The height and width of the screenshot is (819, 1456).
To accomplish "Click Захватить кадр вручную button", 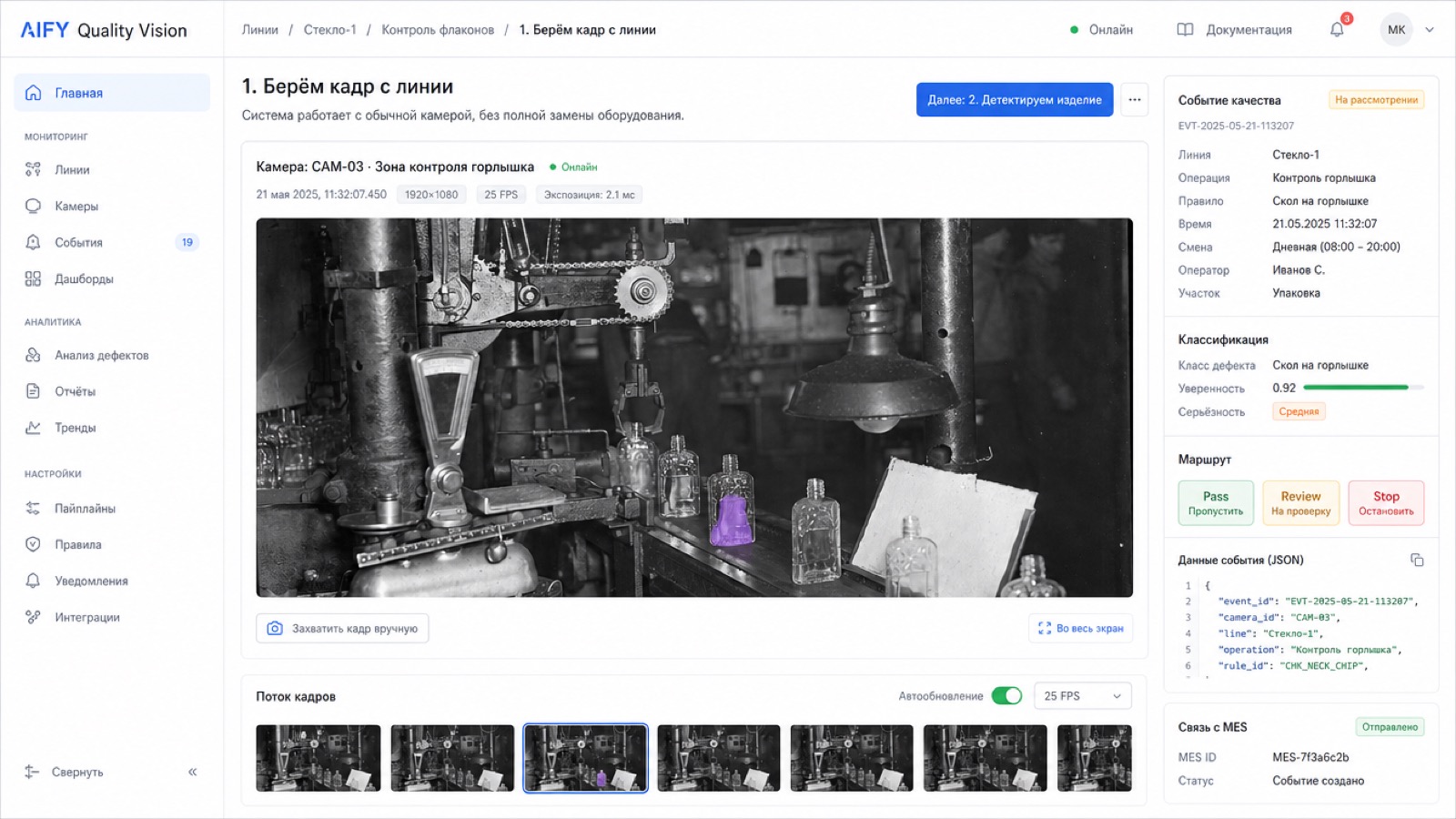I will (x=342, y=628).
